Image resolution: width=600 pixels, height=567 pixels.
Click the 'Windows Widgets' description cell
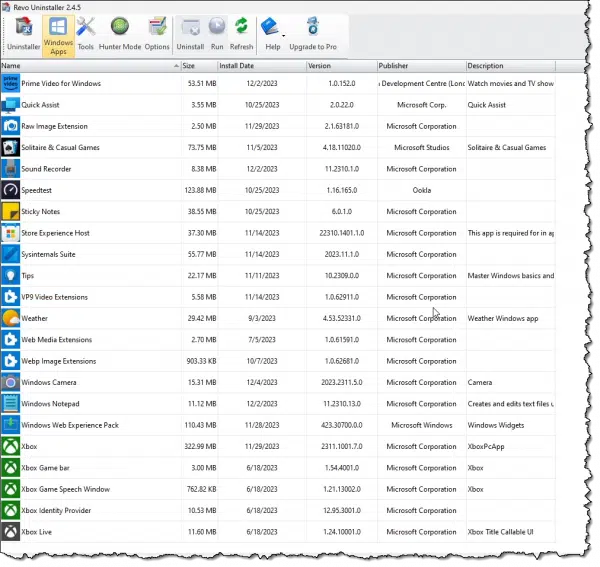coord(496,425)
